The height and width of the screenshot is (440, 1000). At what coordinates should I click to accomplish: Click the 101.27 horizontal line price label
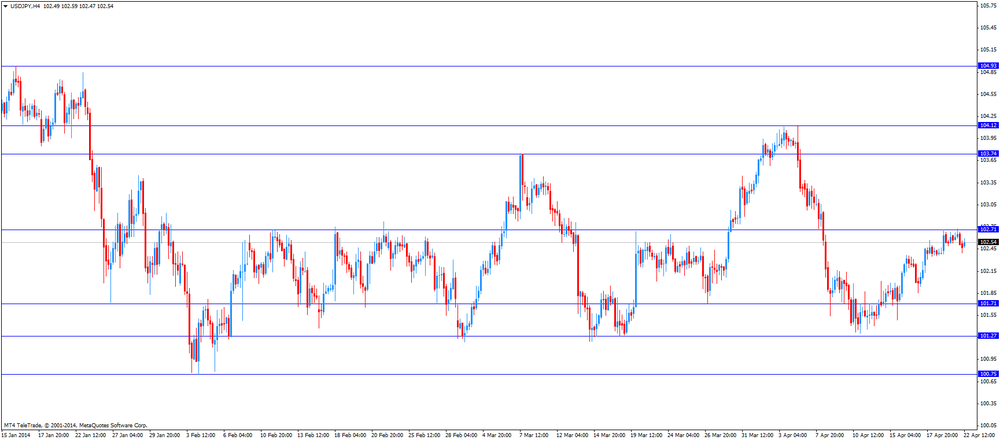(988, 335)
